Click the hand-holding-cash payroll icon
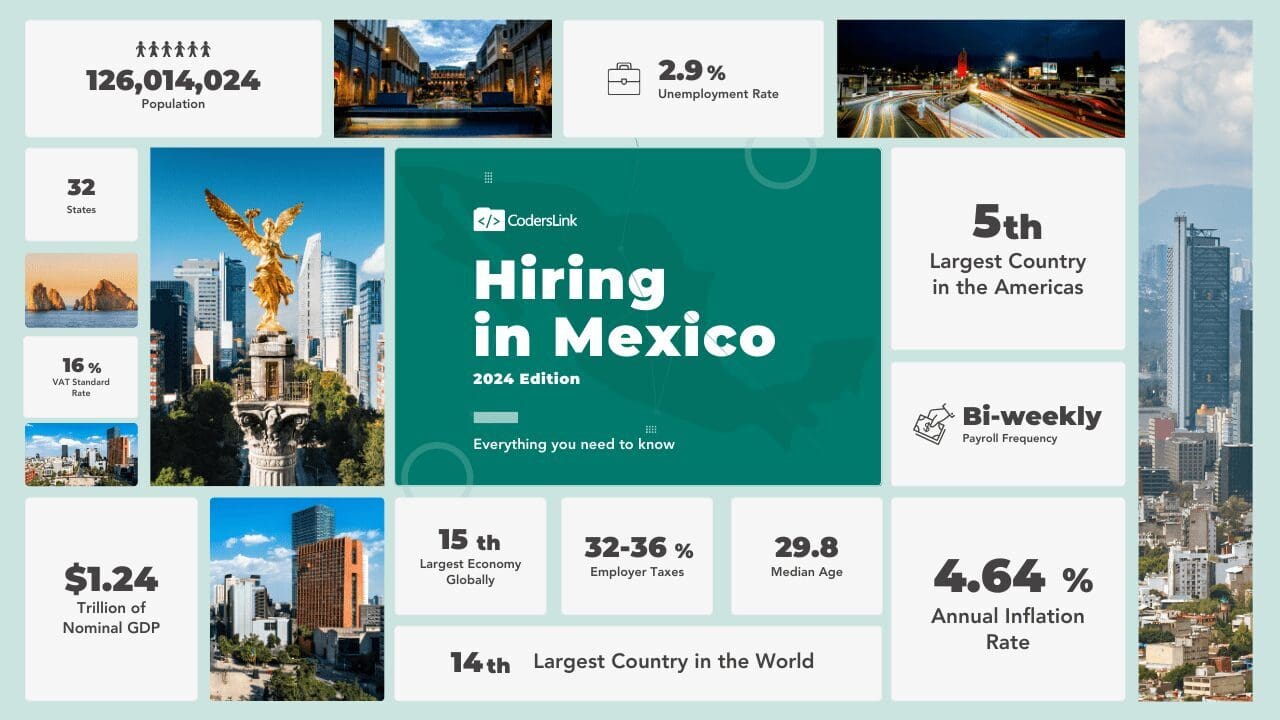The image size is (1280, 720). [930, 424]
